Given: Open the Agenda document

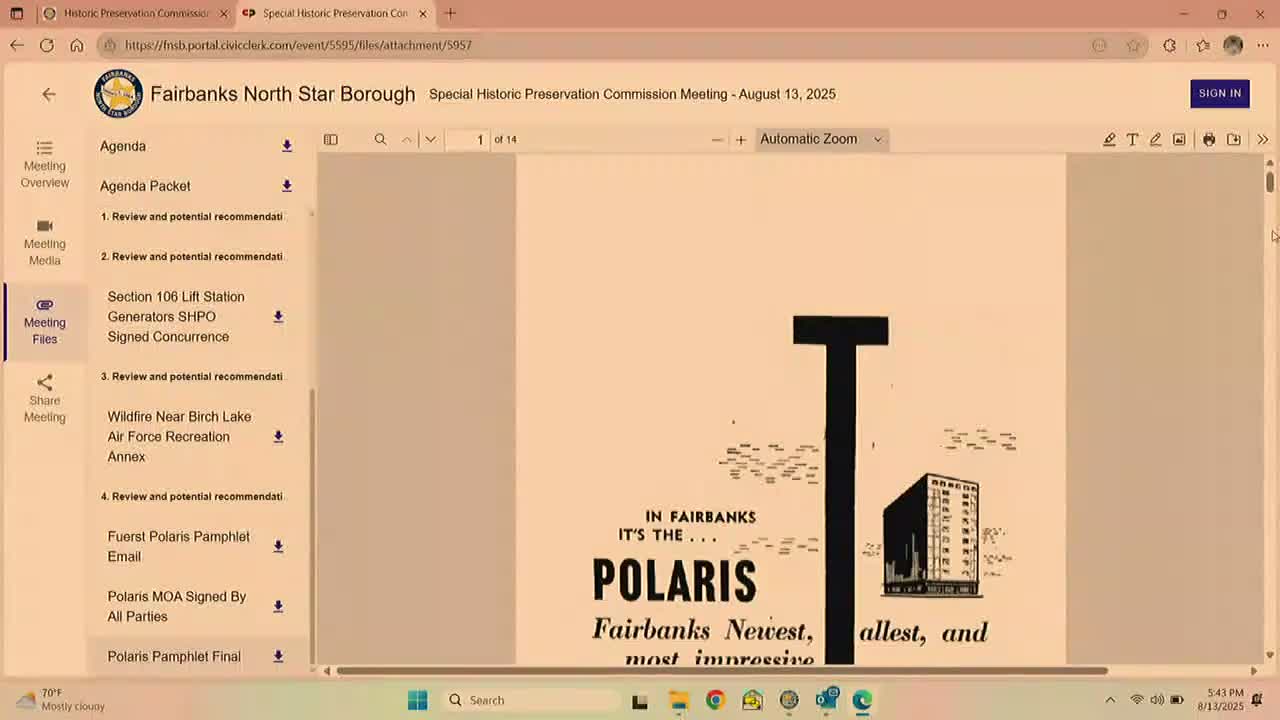Looking at the screenshot, I should pos(123,146).
